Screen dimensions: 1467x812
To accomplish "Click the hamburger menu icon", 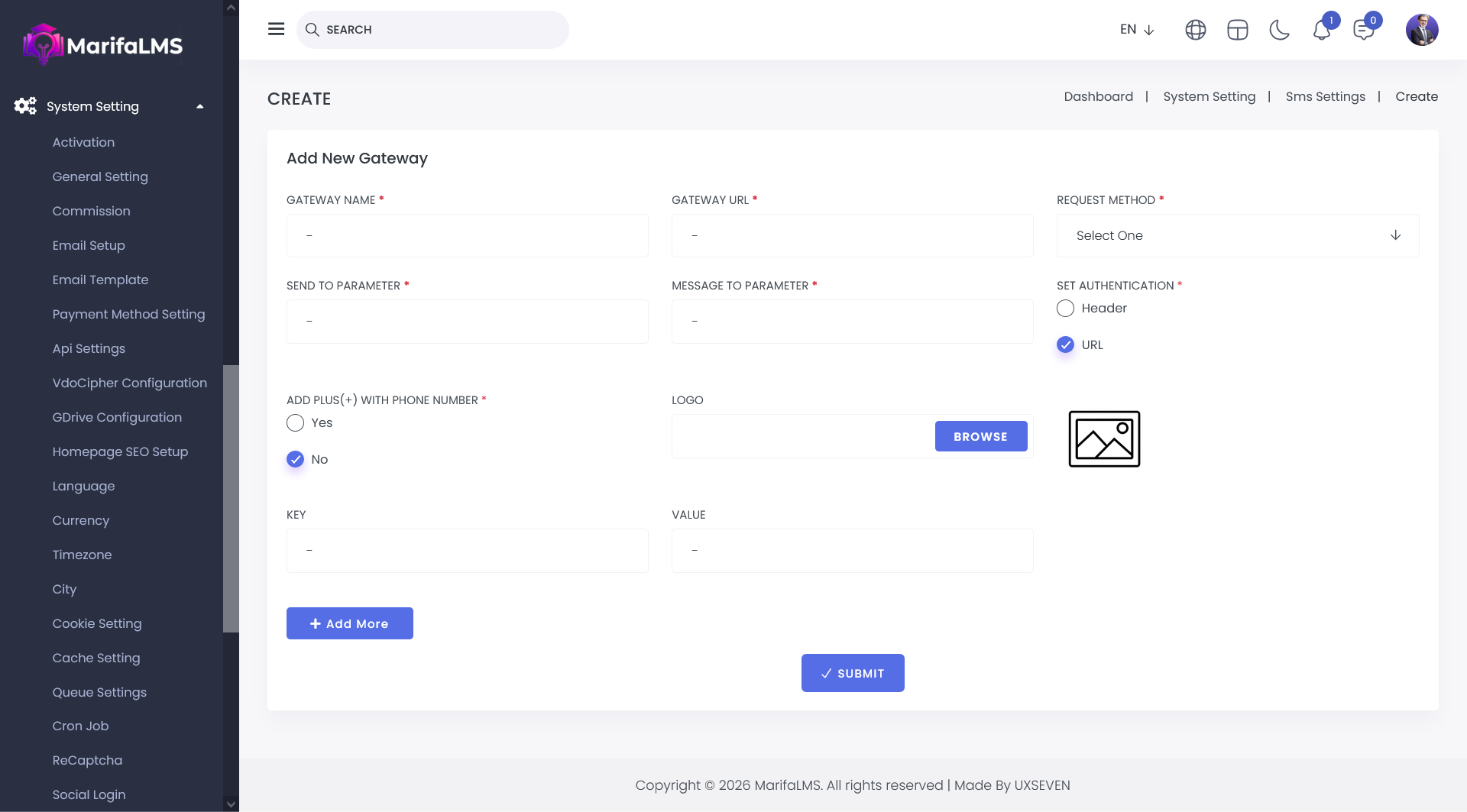I will coord(276,29).
